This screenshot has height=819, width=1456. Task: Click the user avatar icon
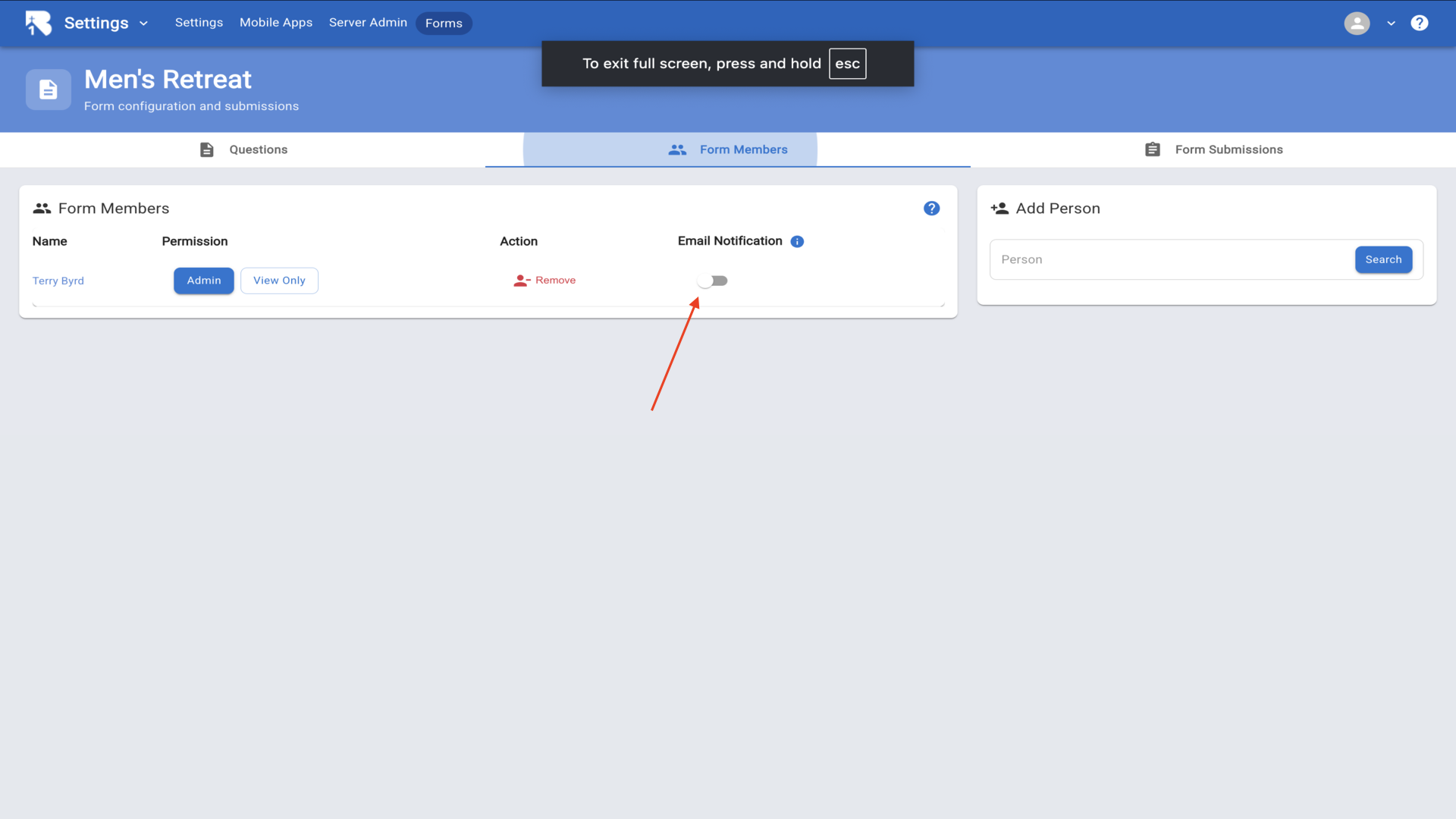point(1357,23)
